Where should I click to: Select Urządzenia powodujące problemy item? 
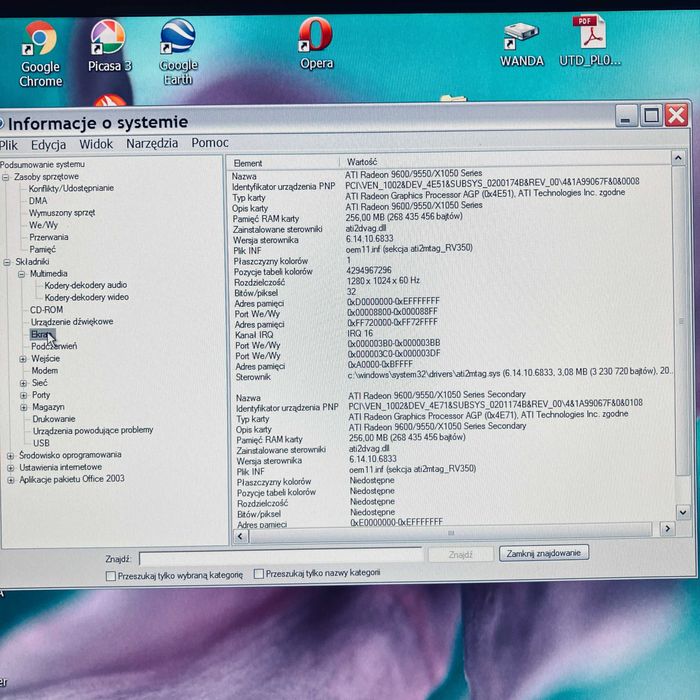[93, 430]
